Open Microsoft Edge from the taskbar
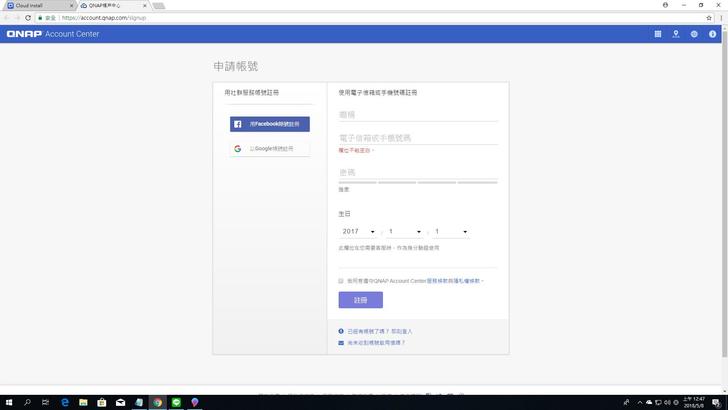The width and height of the screenshot is (728, 410). pos(64,402)
